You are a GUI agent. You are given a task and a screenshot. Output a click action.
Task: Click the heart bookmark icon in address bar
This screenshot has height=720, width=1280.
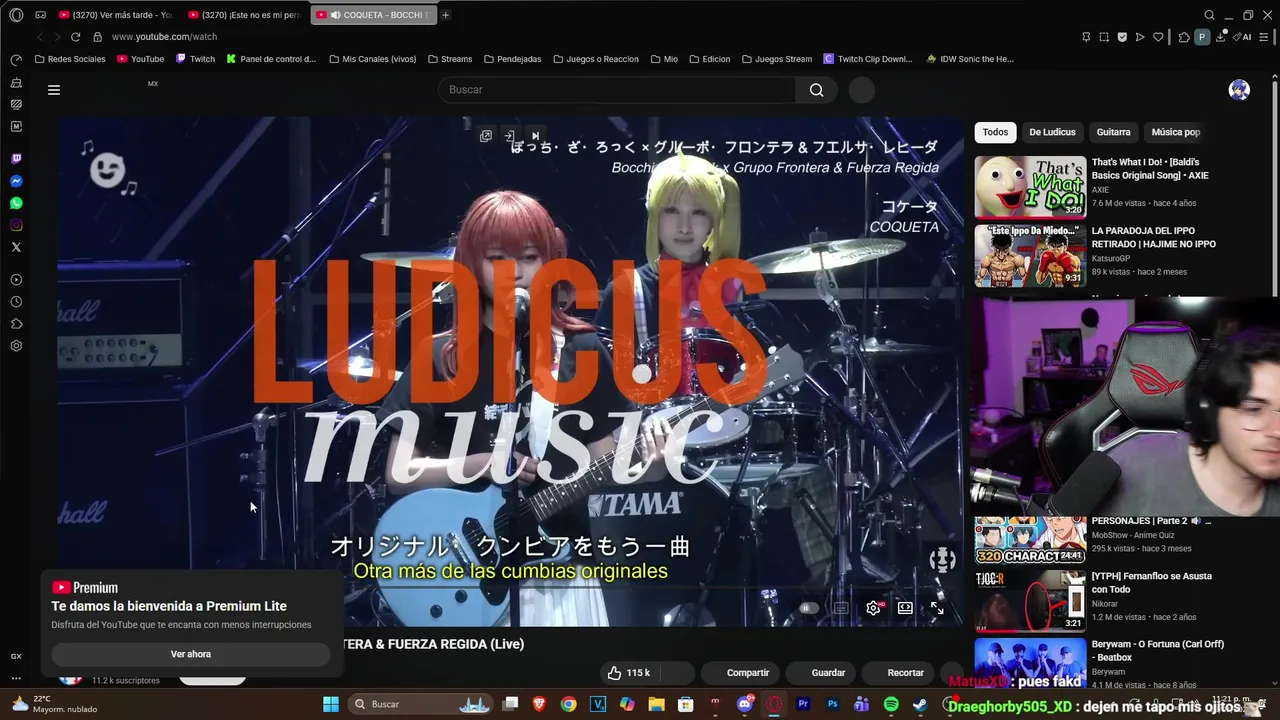[x=1158, y=37]
